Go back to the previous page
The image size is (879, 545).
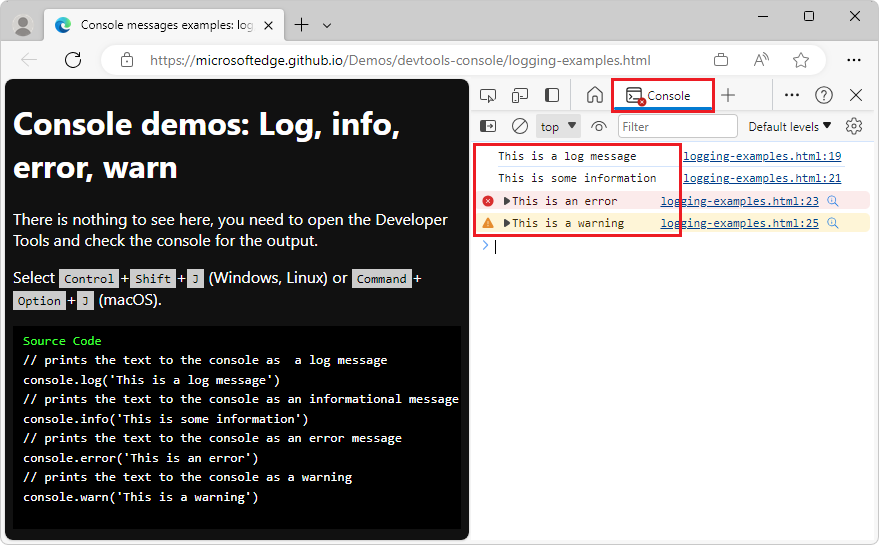(x=29, y=59)
